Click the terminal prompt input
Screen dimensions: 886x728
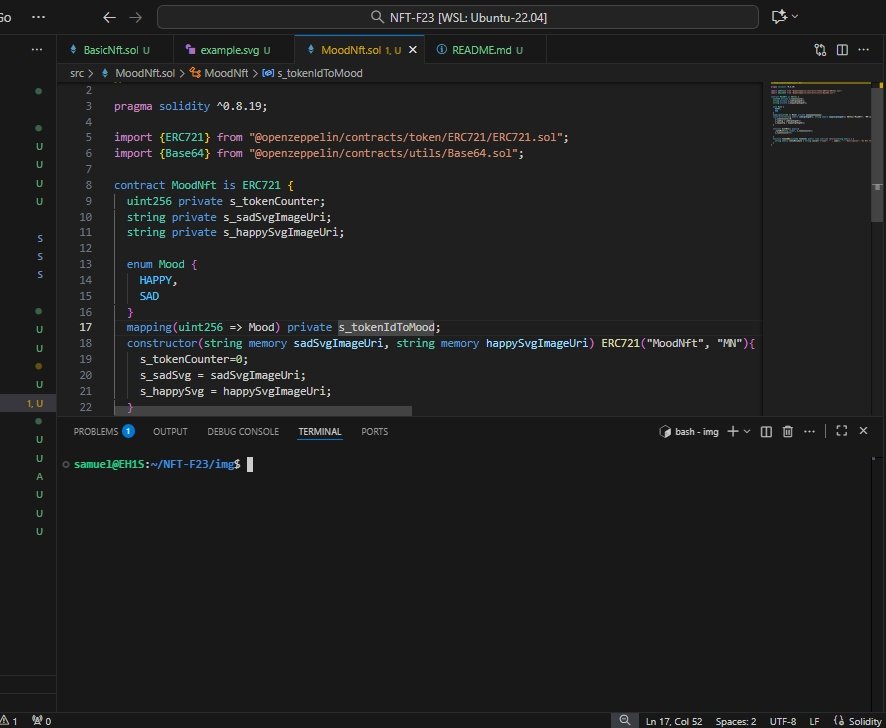click(250, 464)
